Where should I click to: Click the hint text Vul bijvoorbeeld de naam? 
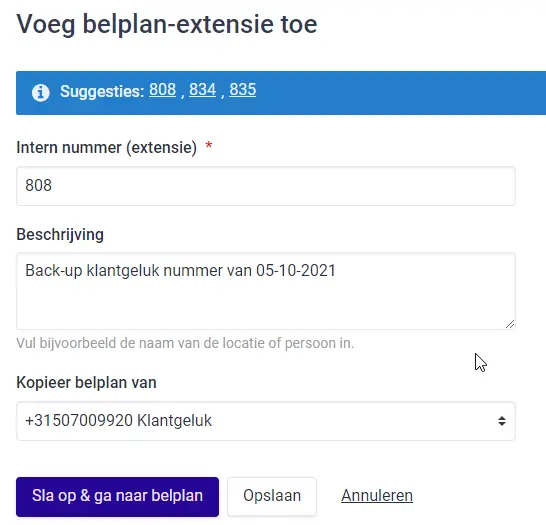click(x=185, y=343)
